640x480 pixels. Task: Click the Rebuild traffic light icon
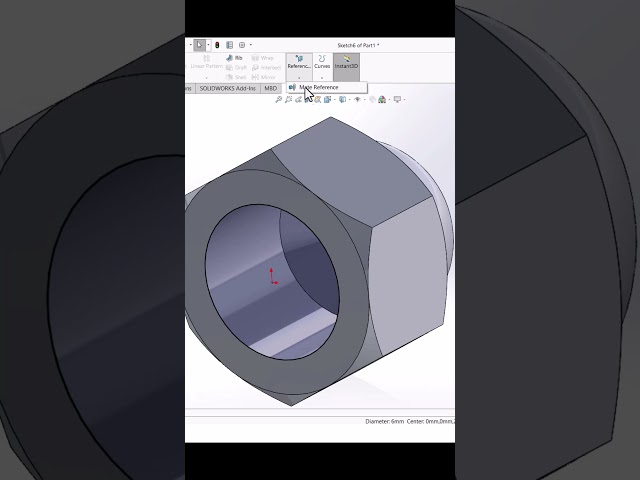point(217,45)
